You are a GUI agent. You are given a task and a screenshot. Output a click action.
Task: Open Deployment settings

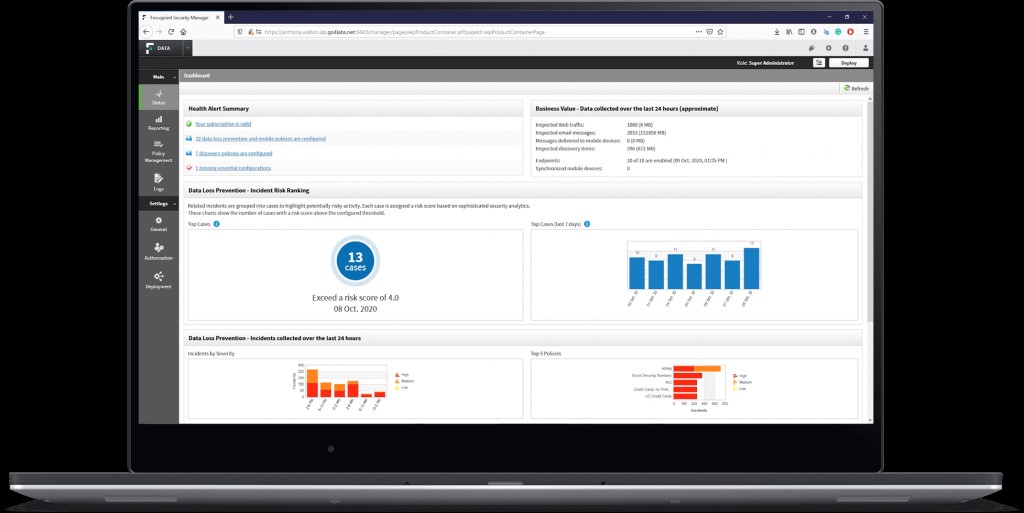pyautogui.click(x=158, y=280)
